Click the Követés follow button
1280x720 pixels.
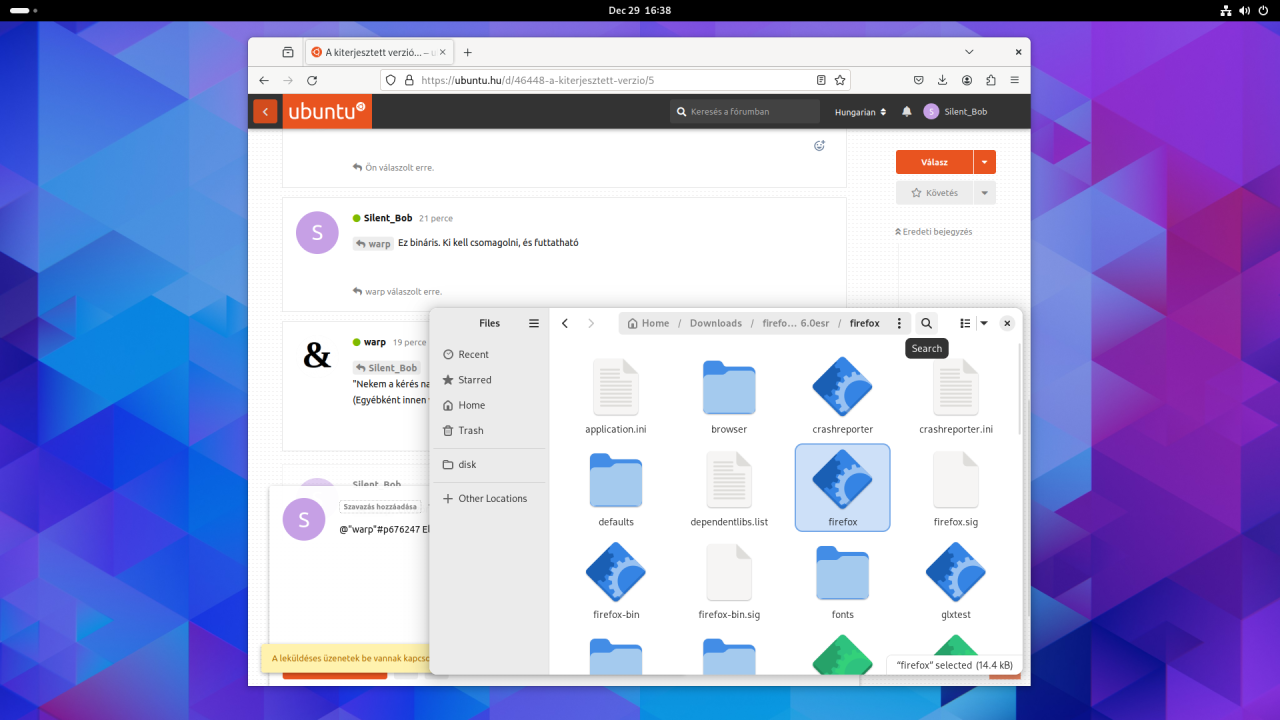click(x=934, y=193)
